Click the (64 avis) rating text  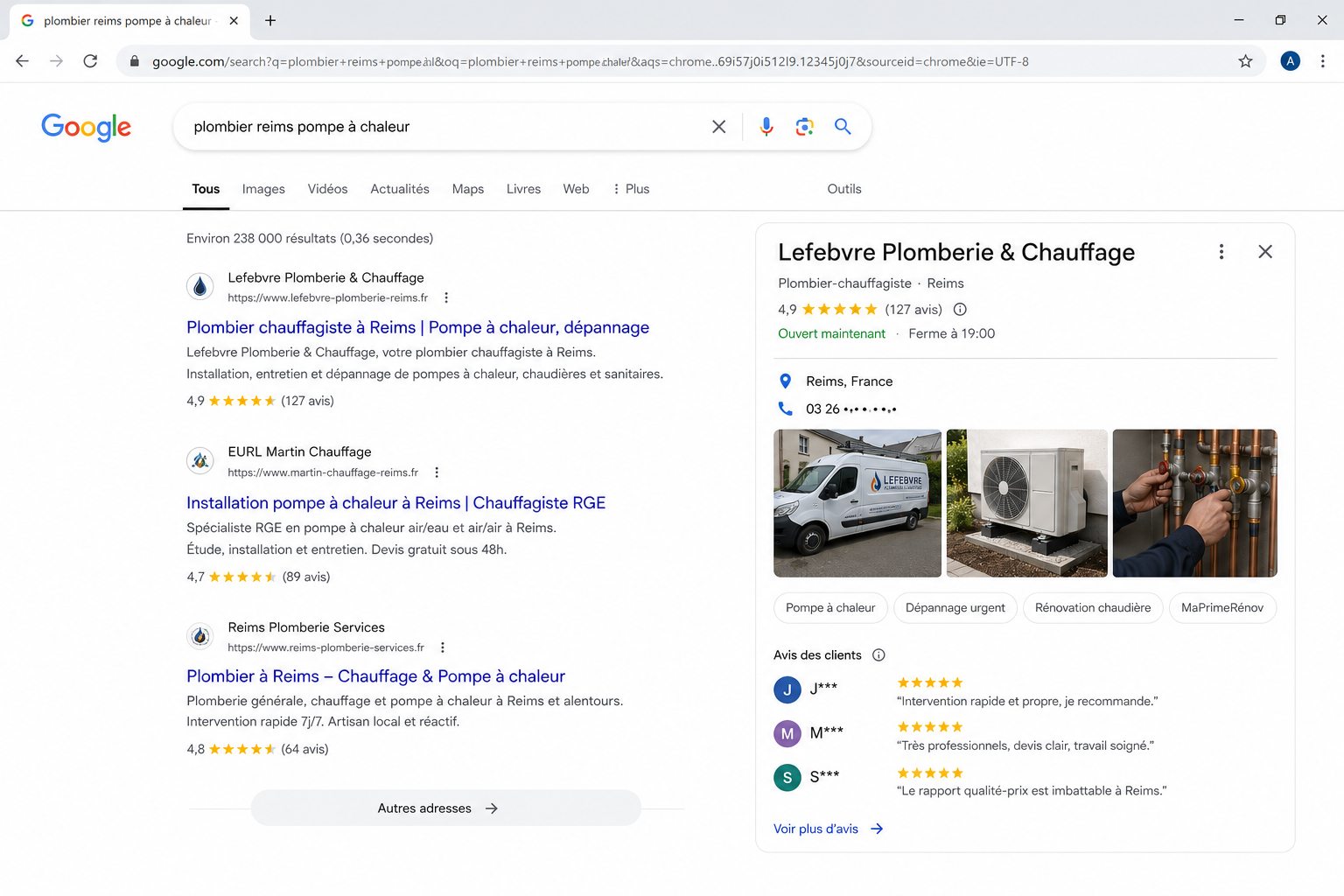(304, 749)
